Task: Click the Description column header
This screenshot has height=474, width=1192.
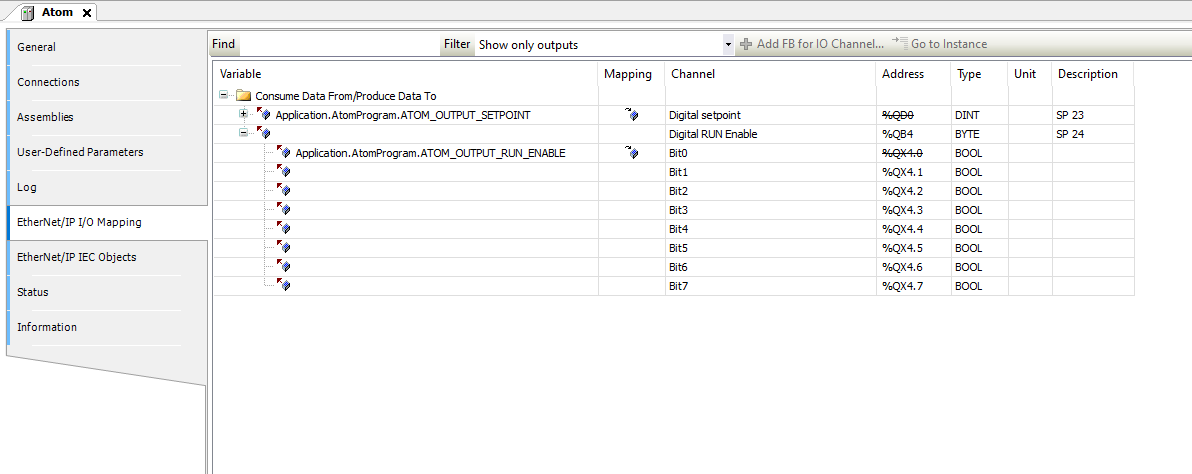Action: pos(1092,74)
